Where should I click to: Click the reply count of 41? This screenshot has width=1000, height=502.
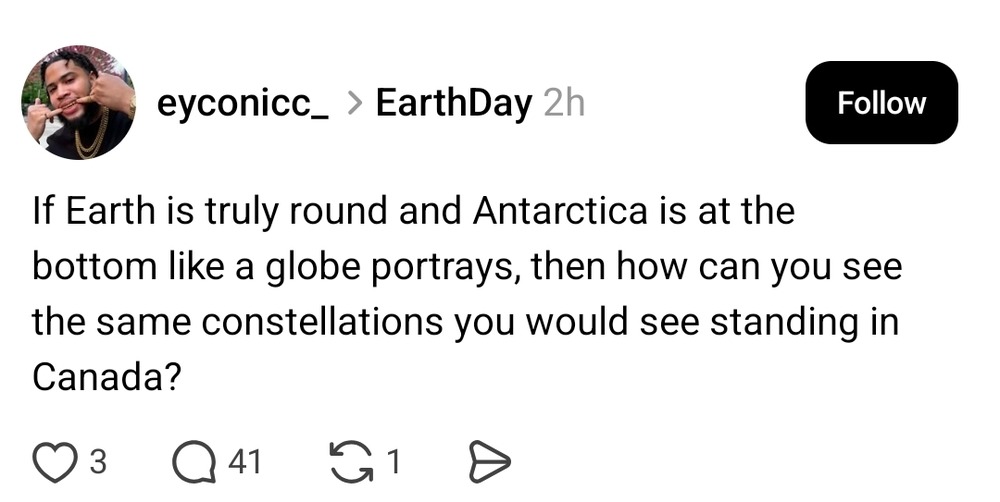point(245,462)
